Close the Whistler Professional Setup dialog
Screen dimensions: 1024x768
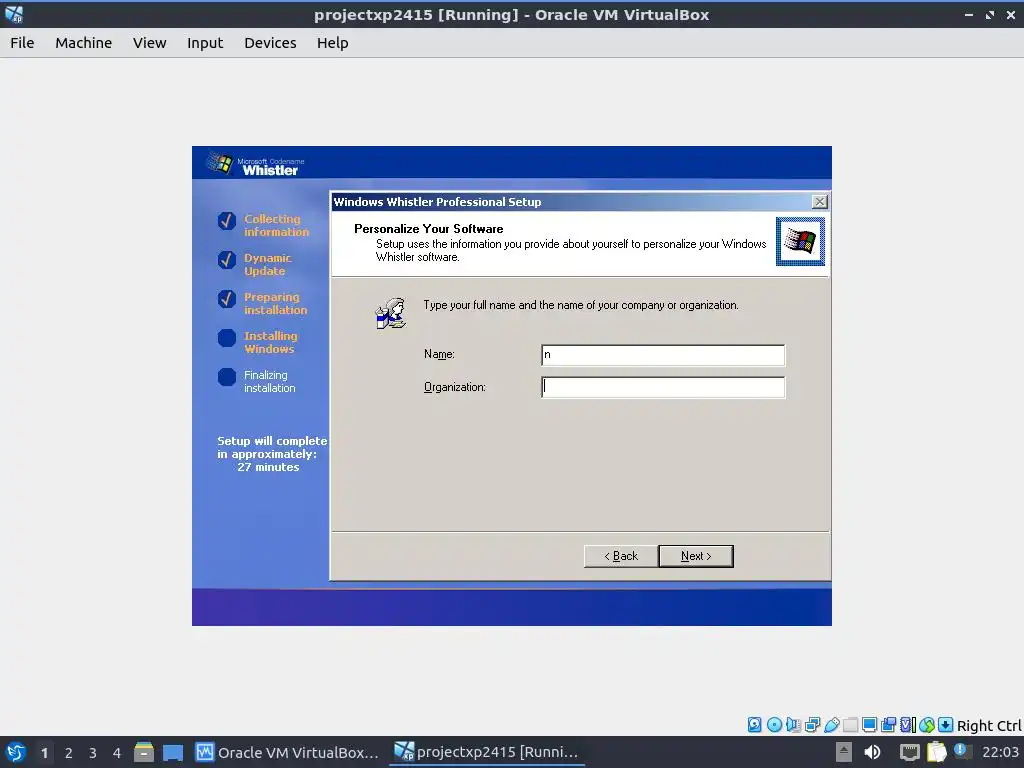click(x=820, y=201)
